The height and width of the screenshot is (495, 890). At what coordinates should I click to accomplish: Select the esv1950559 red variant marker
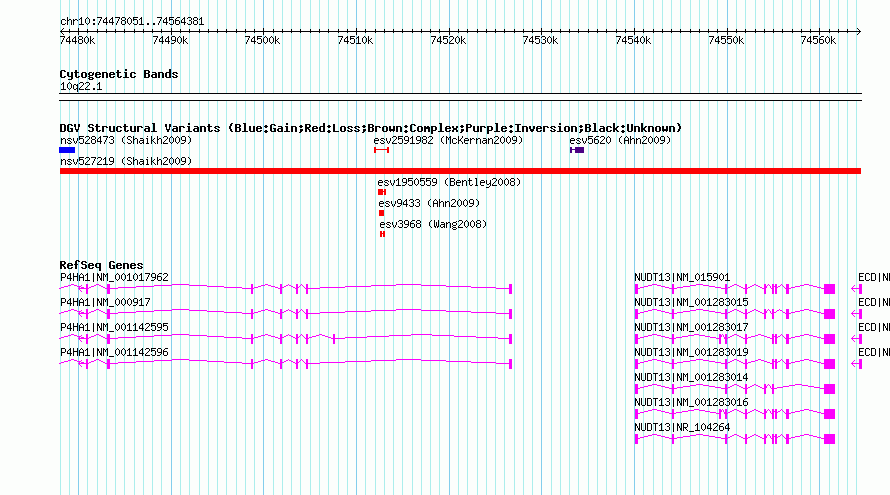point(382,192)
